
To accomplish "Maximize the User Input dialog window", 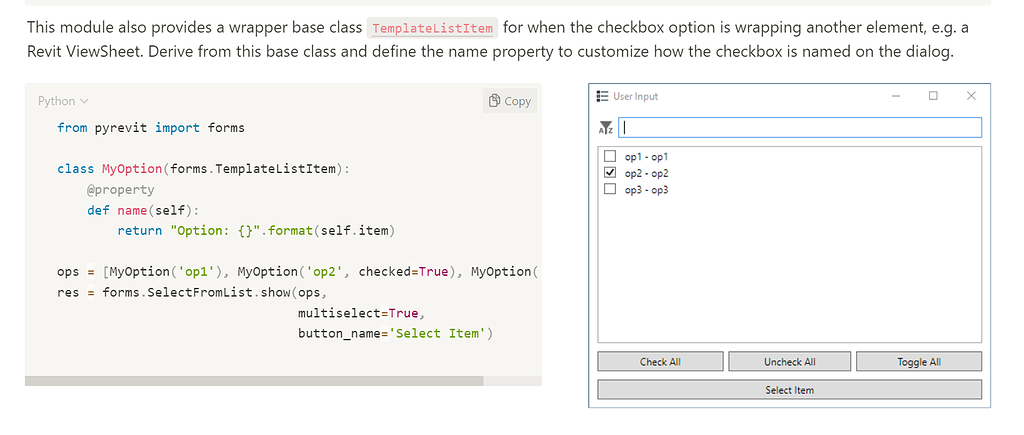I will pyautogui.click(x=933, y=96).
